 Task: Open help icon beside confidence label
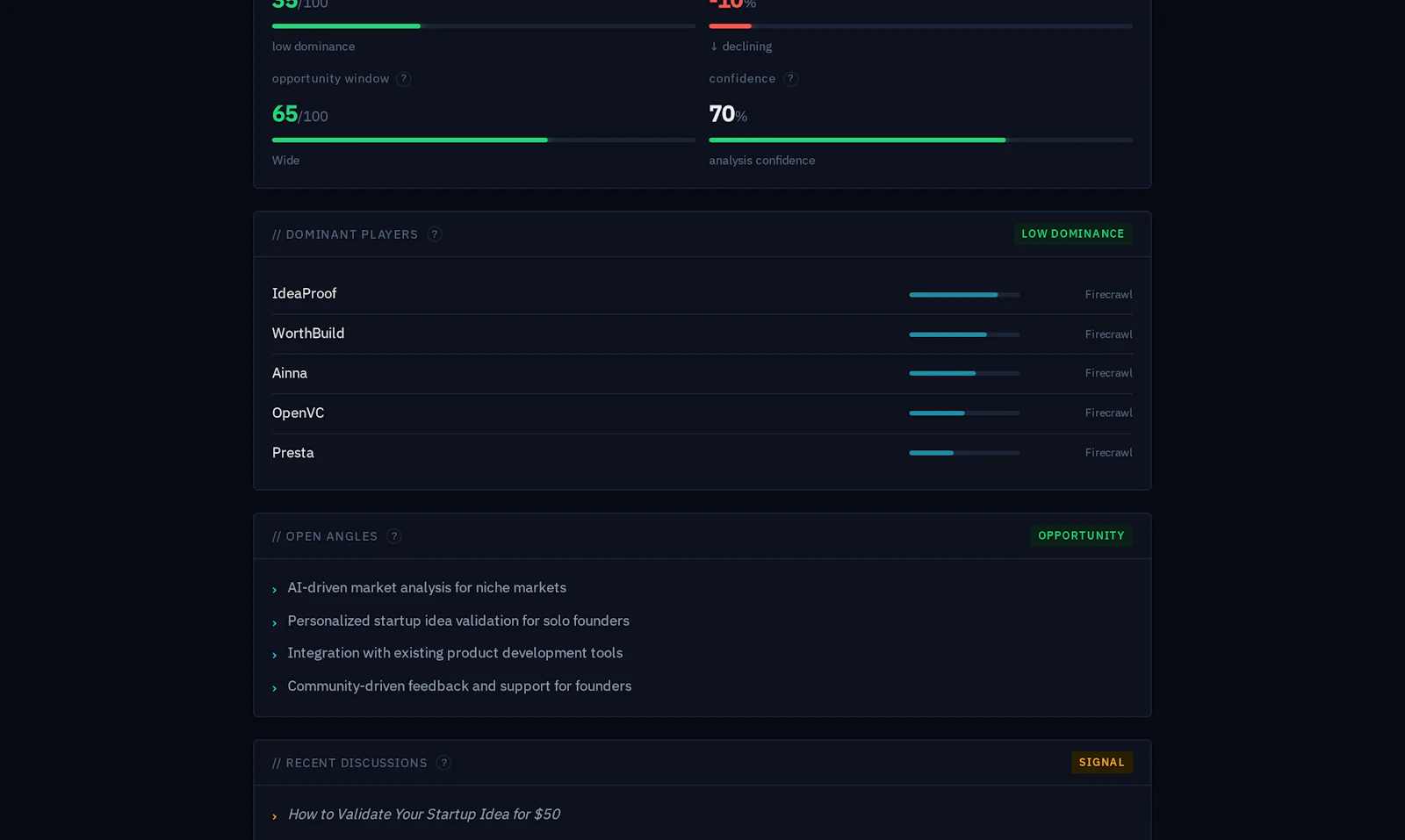790,79
